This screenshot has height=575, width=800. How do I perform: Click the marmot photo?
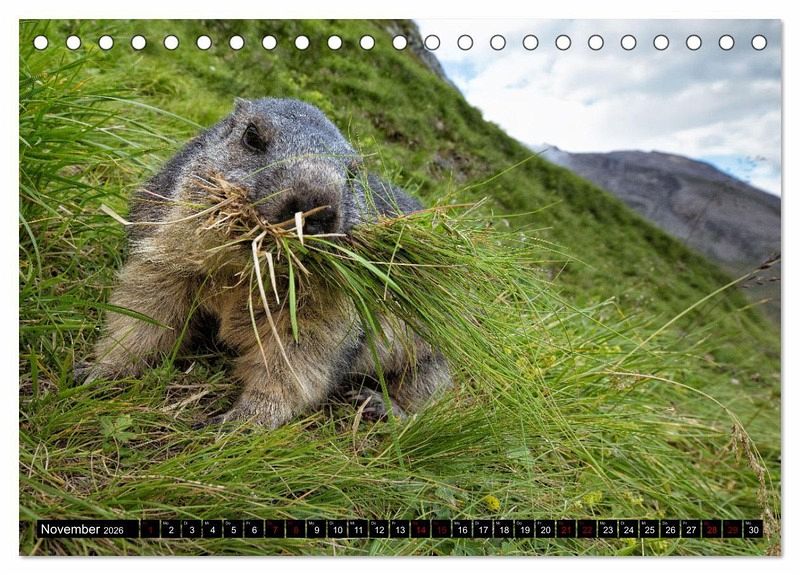(400, 287)
